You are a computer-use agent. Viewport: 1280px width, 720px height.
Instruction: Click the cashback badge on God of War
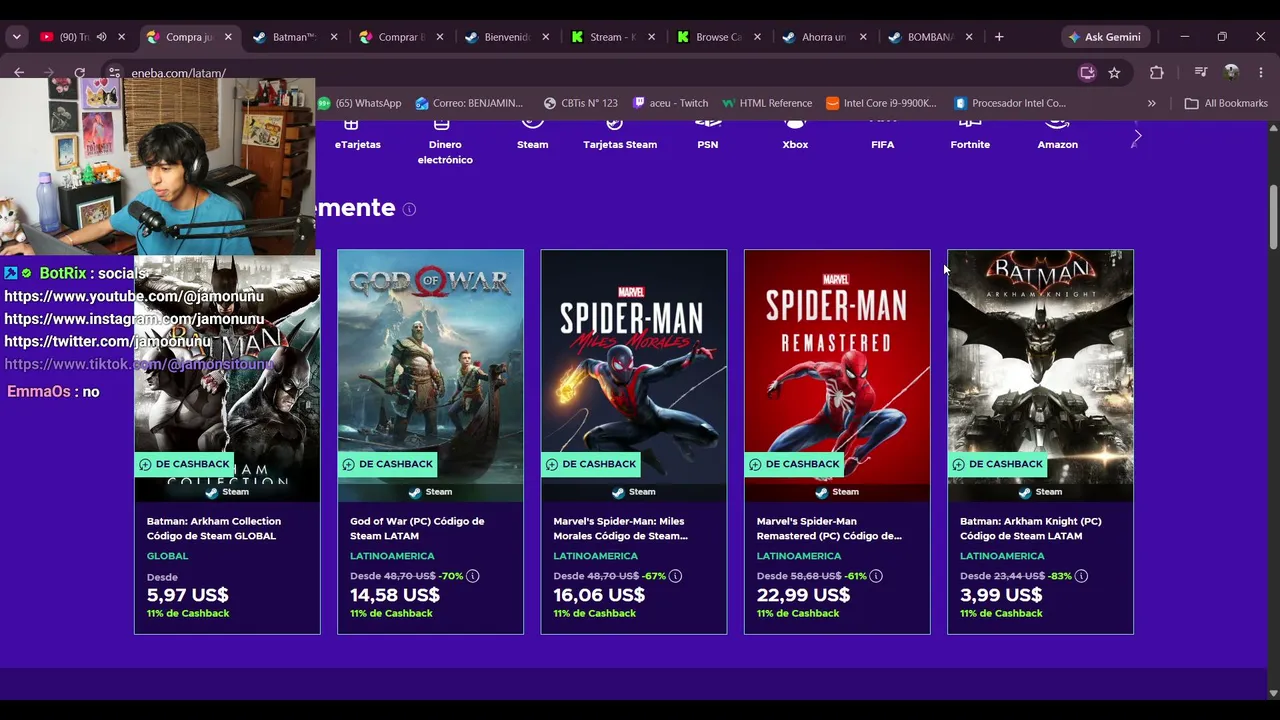pos(389,464)
